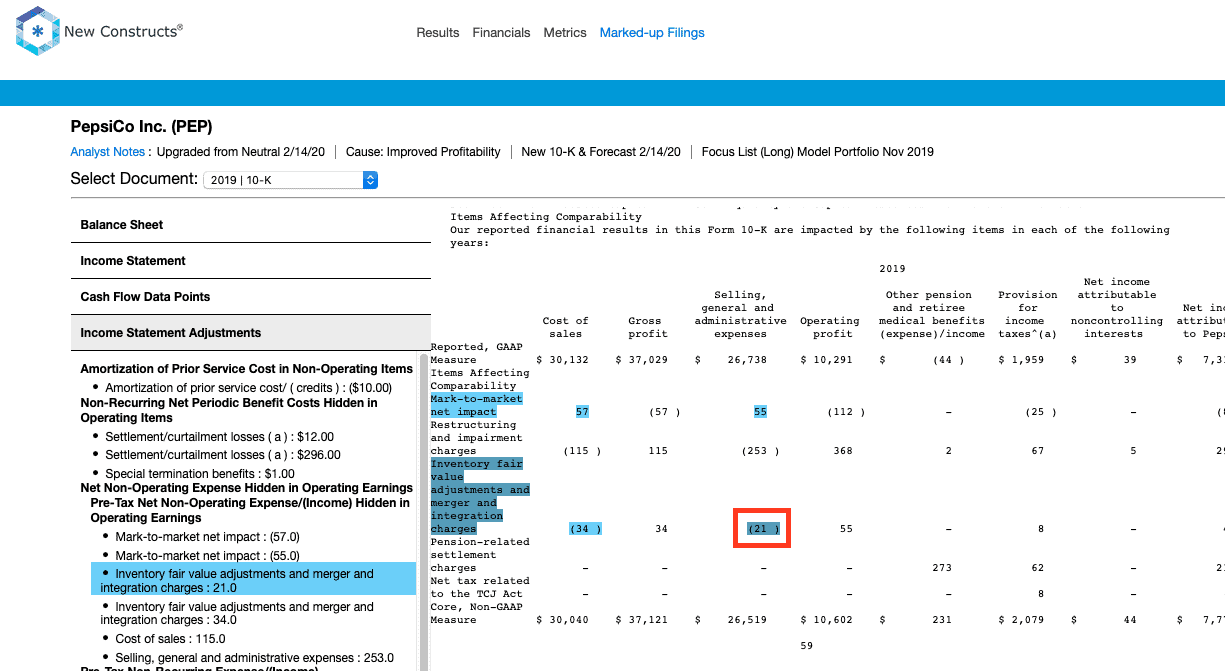
Task: Click the adjustments list vertical scrollbar
Action: coord(424,510)
